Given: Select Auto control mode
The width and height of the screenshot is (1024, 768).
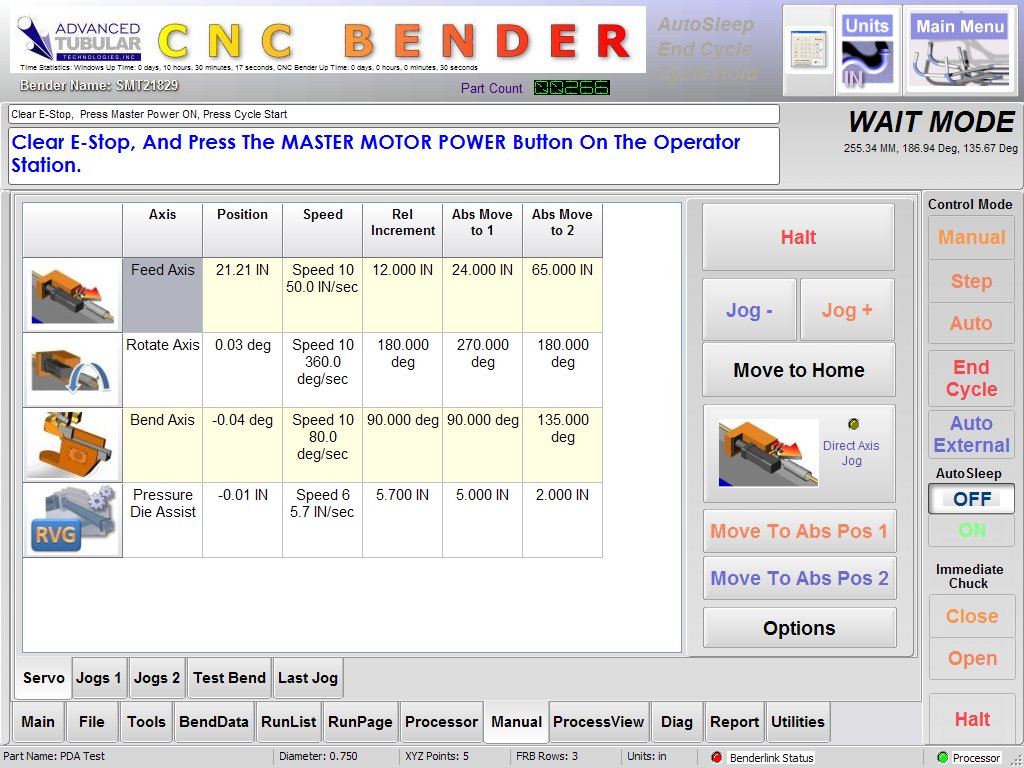Looking at the screenshot, I should 971,324.
